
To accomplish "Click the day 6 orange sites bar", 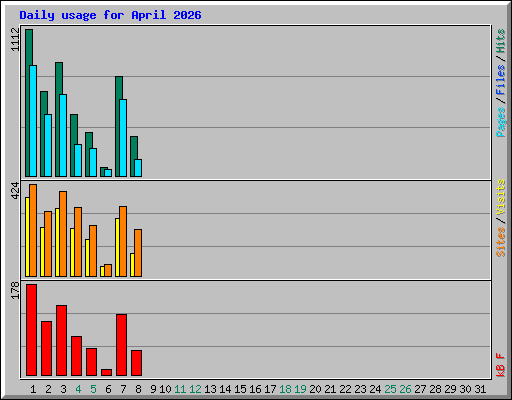I will (x=108, y=270).
